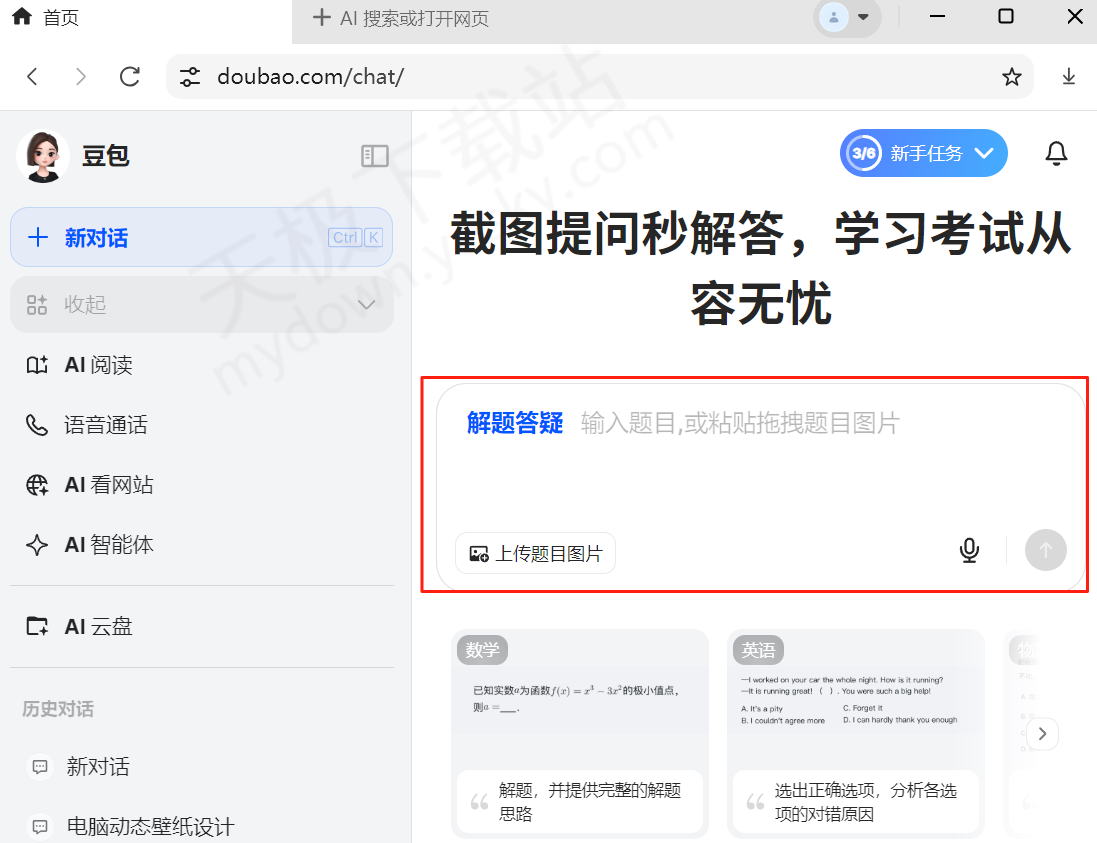1097x843 pixels.
Task: Click the bookmark star in address bar
Action: click(x=1010, y=76)
